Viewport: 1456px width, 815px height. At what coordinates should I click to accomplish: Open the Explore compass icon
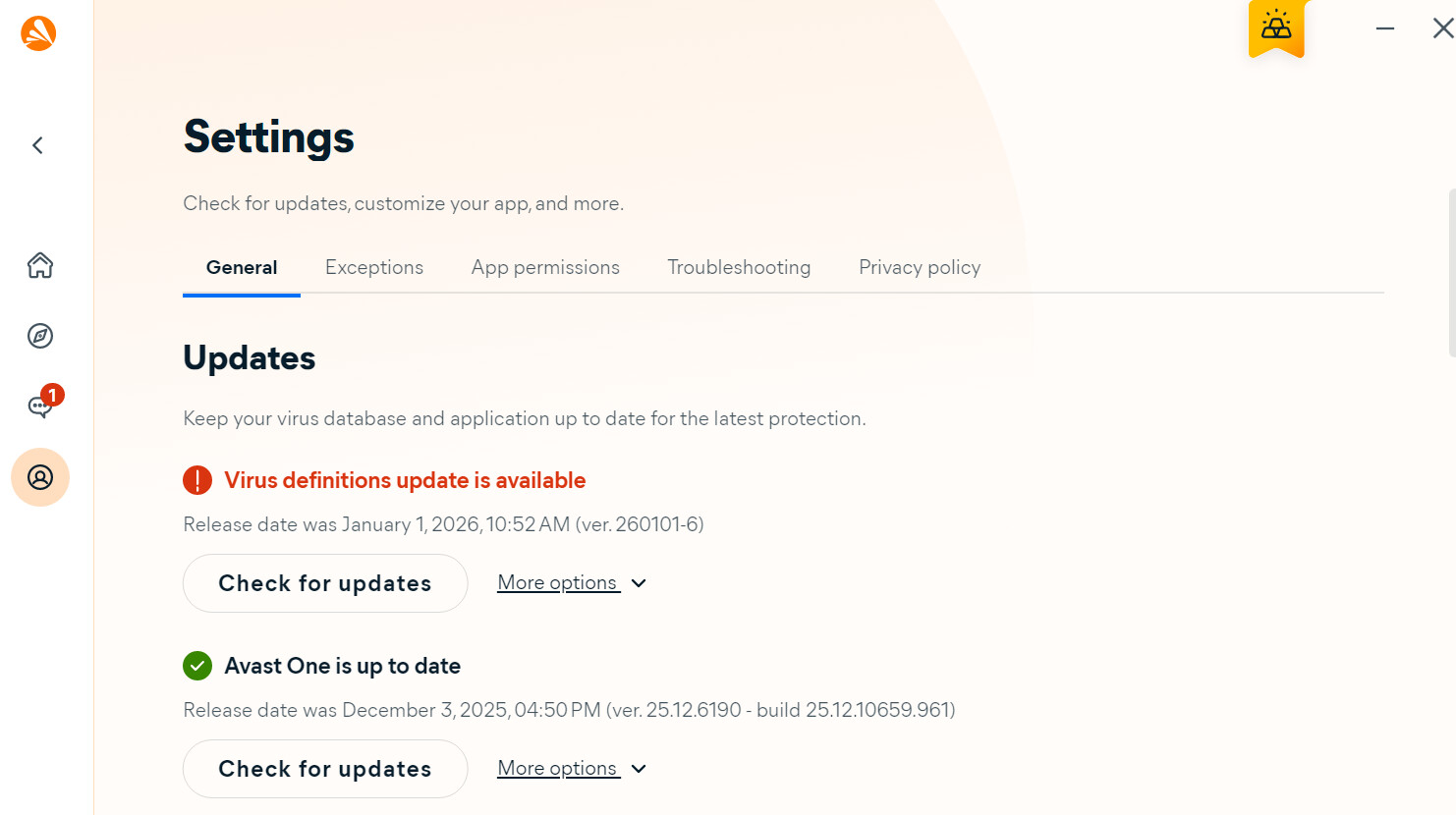click(40, 336)
